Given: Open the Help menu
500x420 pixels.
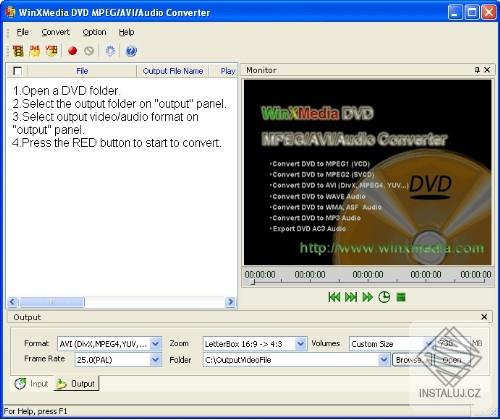Looking at the screenshot, I should click(x=127, y=32).
